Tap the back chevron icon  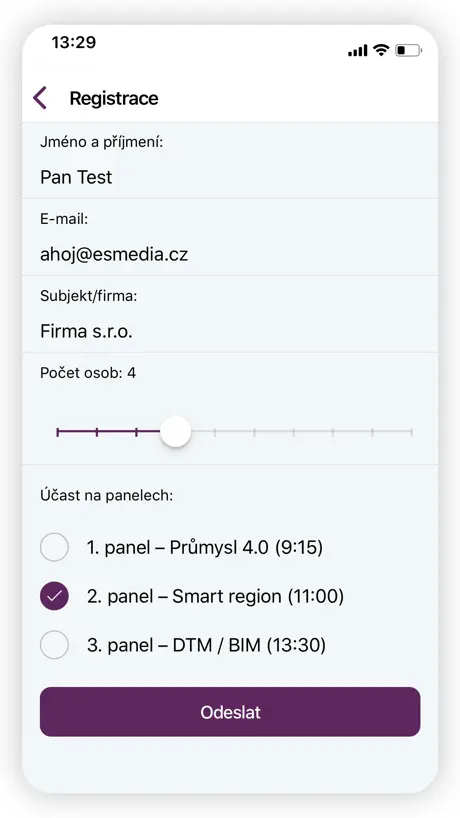tap(40, 98)
